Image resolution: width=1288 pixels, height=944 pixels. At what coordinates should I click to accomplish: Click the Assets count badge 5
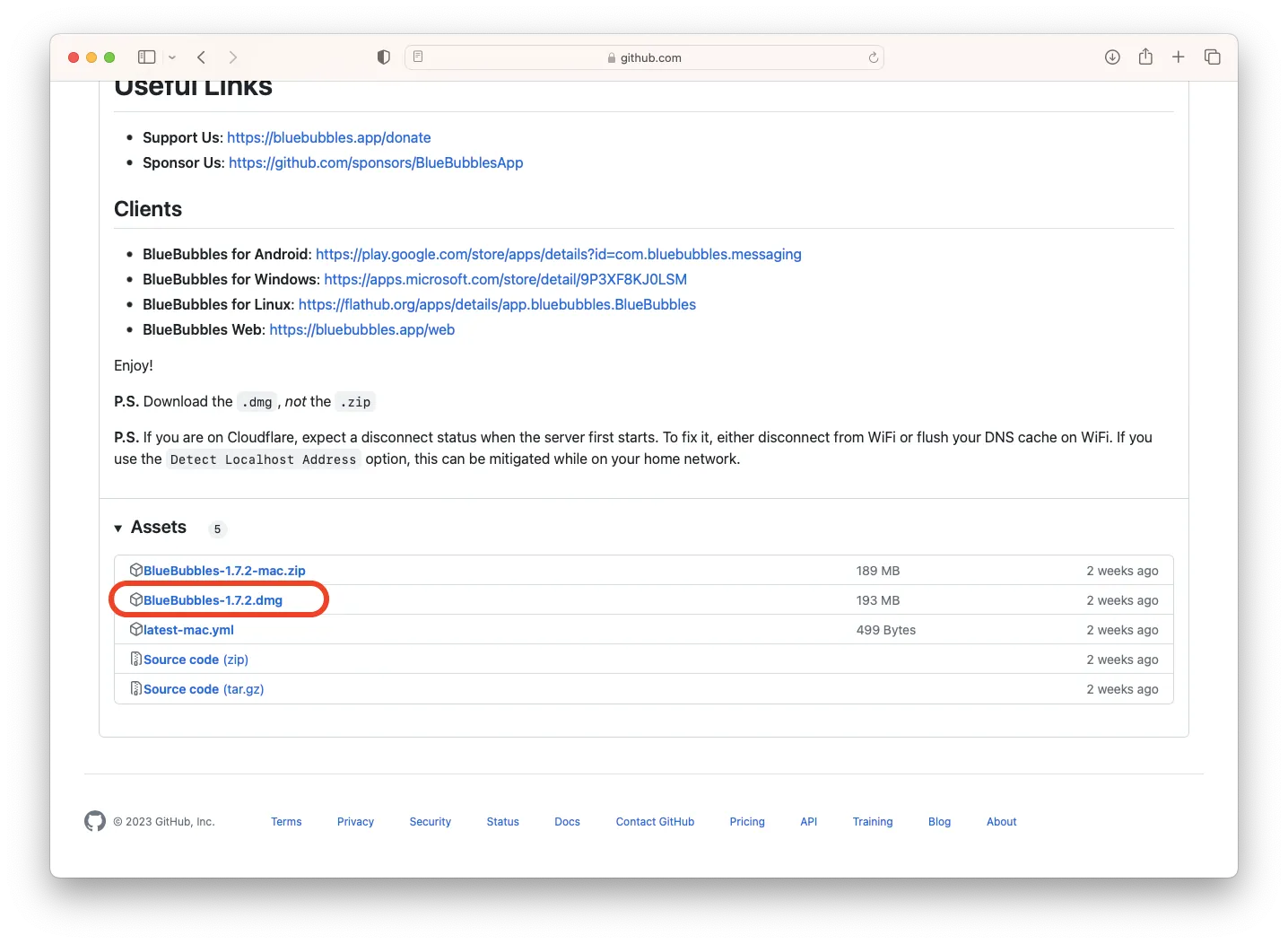click(x=217, y=529)
